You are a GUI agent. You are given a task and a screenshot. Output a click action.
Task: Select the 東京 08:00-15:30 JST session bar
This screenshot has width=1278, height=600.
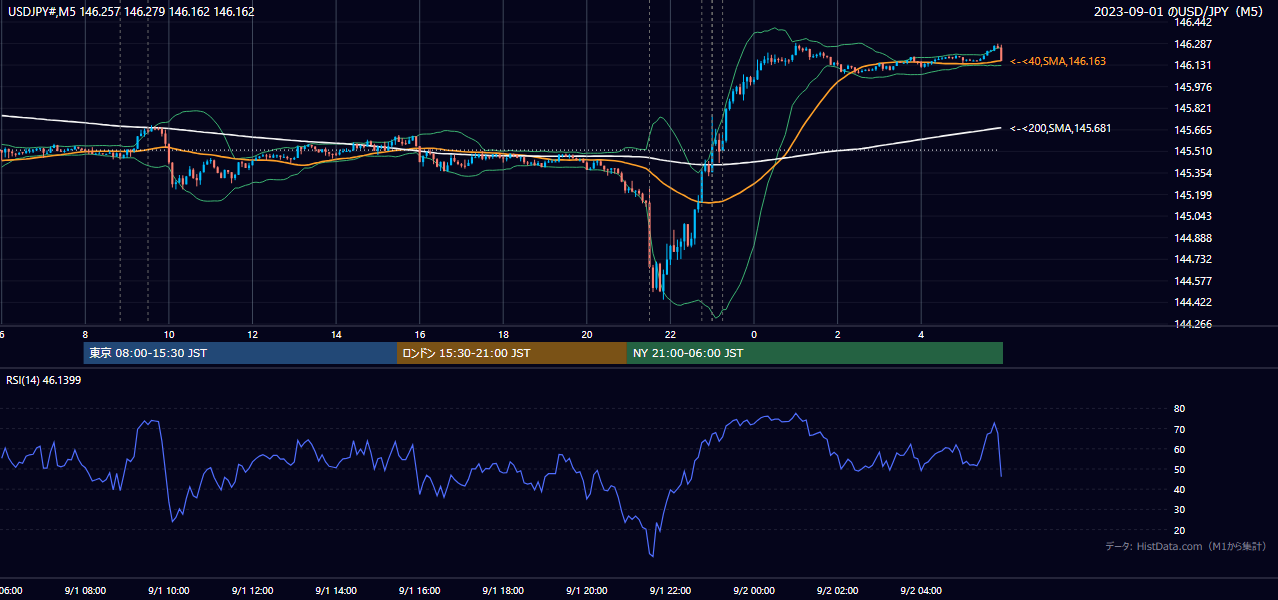(x=240, y=353)
